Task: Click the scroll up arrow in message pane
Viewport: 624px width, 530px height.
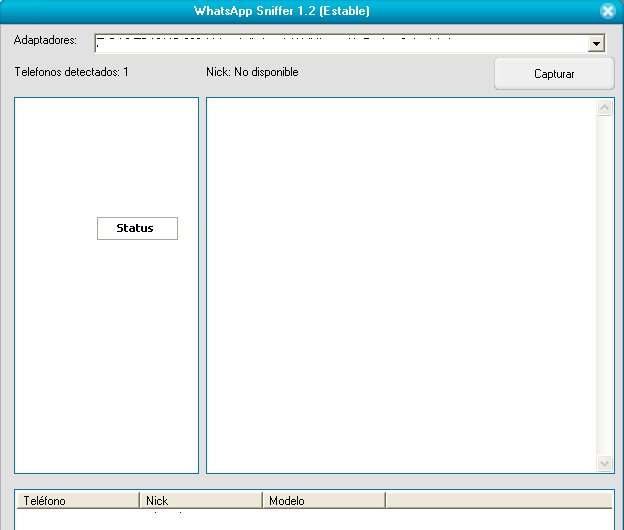Action: (604, 107)
